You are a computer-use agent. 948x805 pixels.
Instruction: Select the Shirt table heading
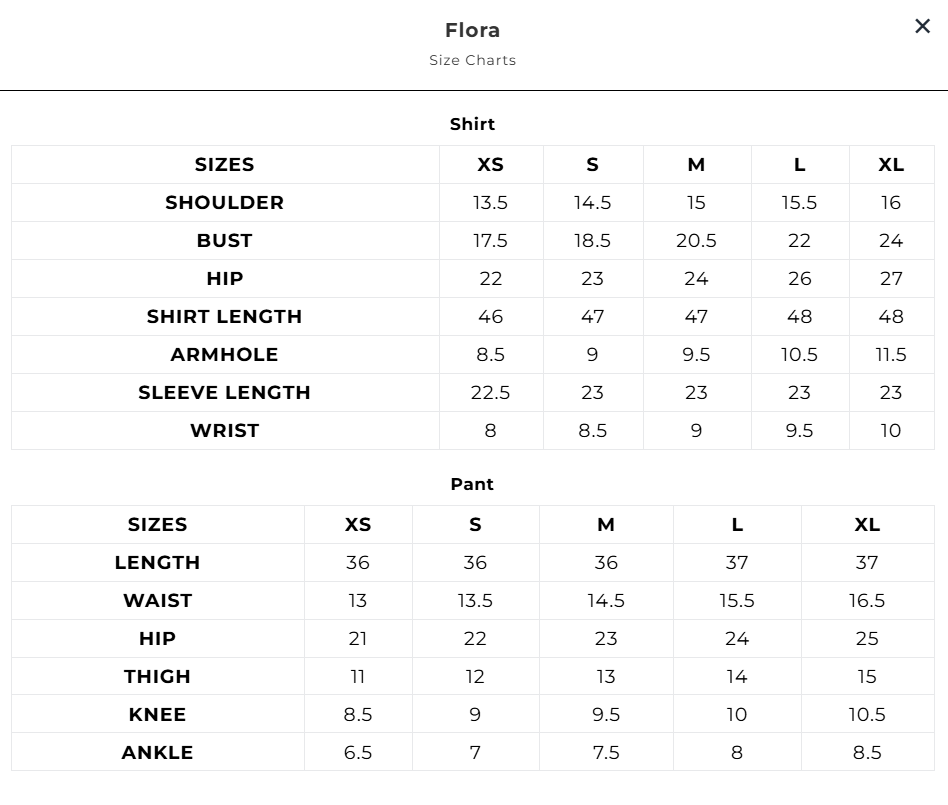tap(473, 124)
